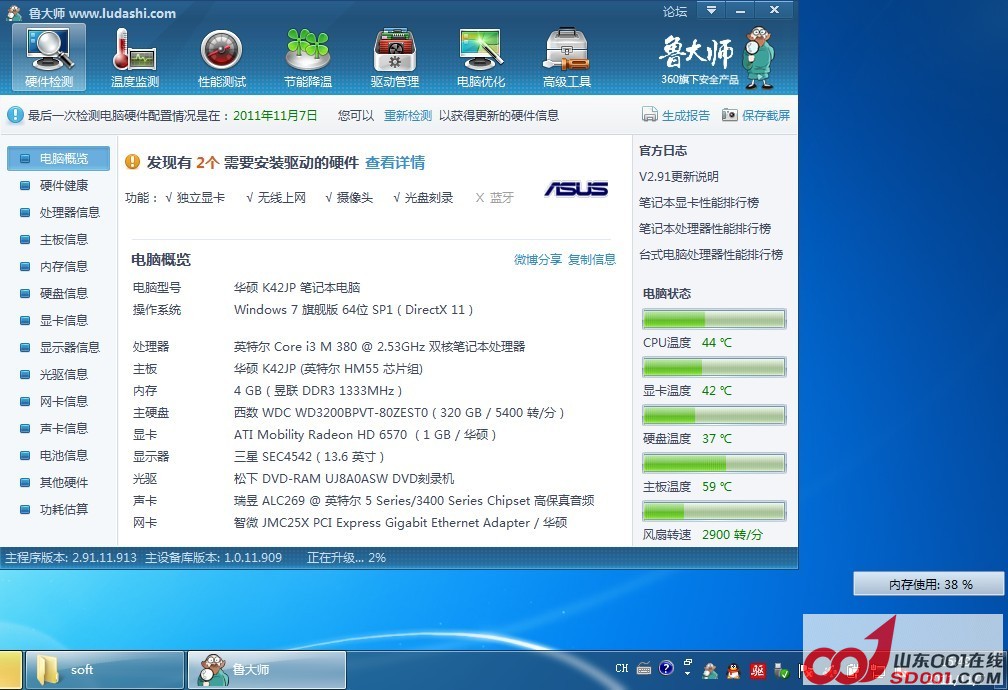
Task: Open the 高级工具 advanced tools icon
Action: (567, 56)
